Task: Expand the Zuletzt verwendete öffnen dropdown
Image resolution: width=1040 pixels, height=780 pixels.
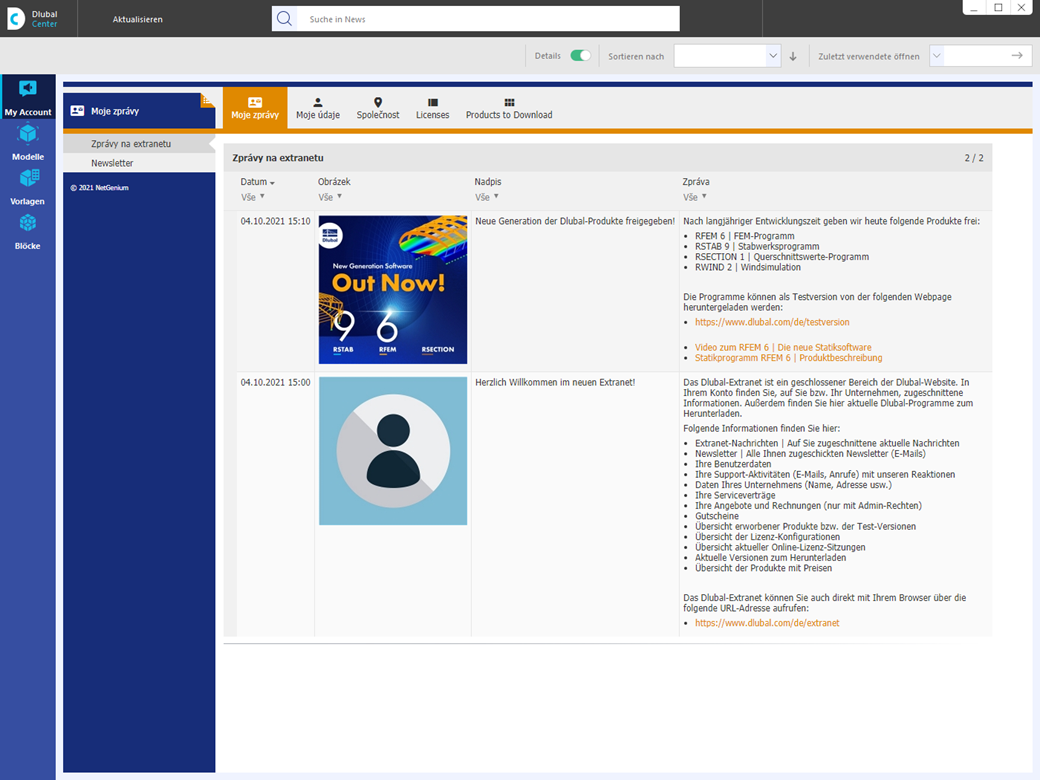Action: tap(937, 56)
